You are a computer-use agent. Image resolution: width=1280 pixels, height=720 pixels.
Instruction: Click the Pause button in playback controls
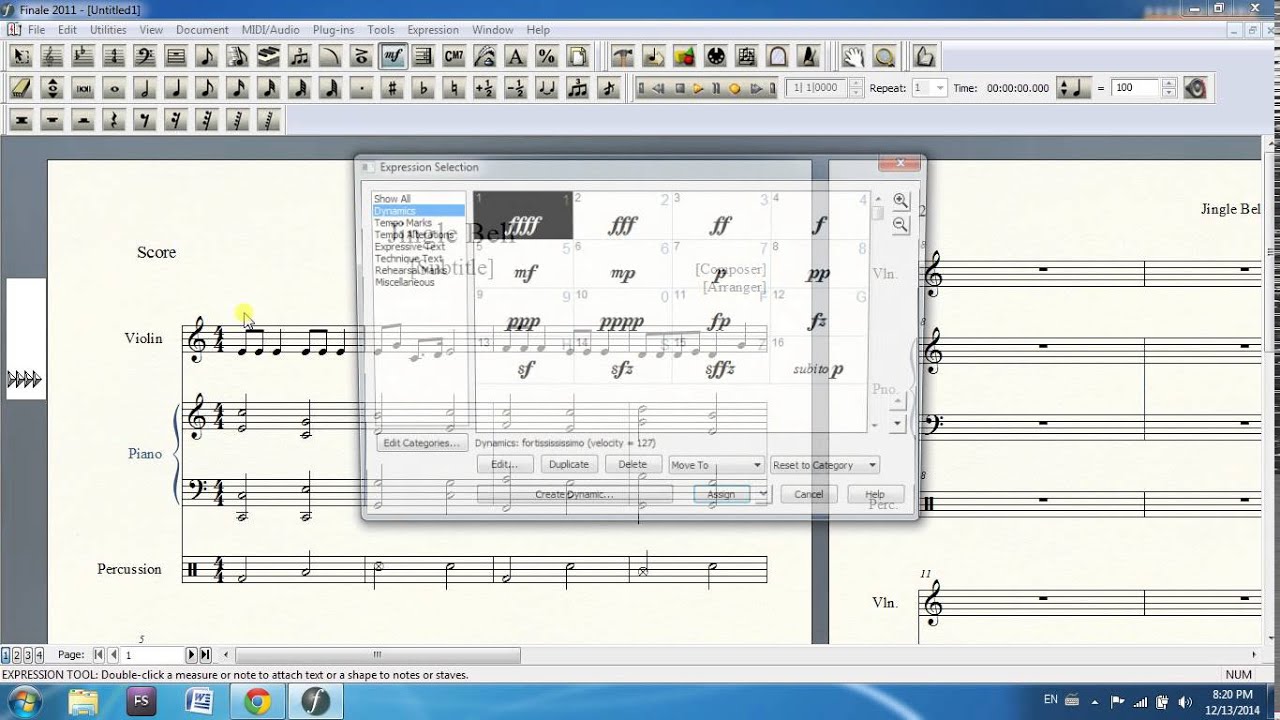716,88
